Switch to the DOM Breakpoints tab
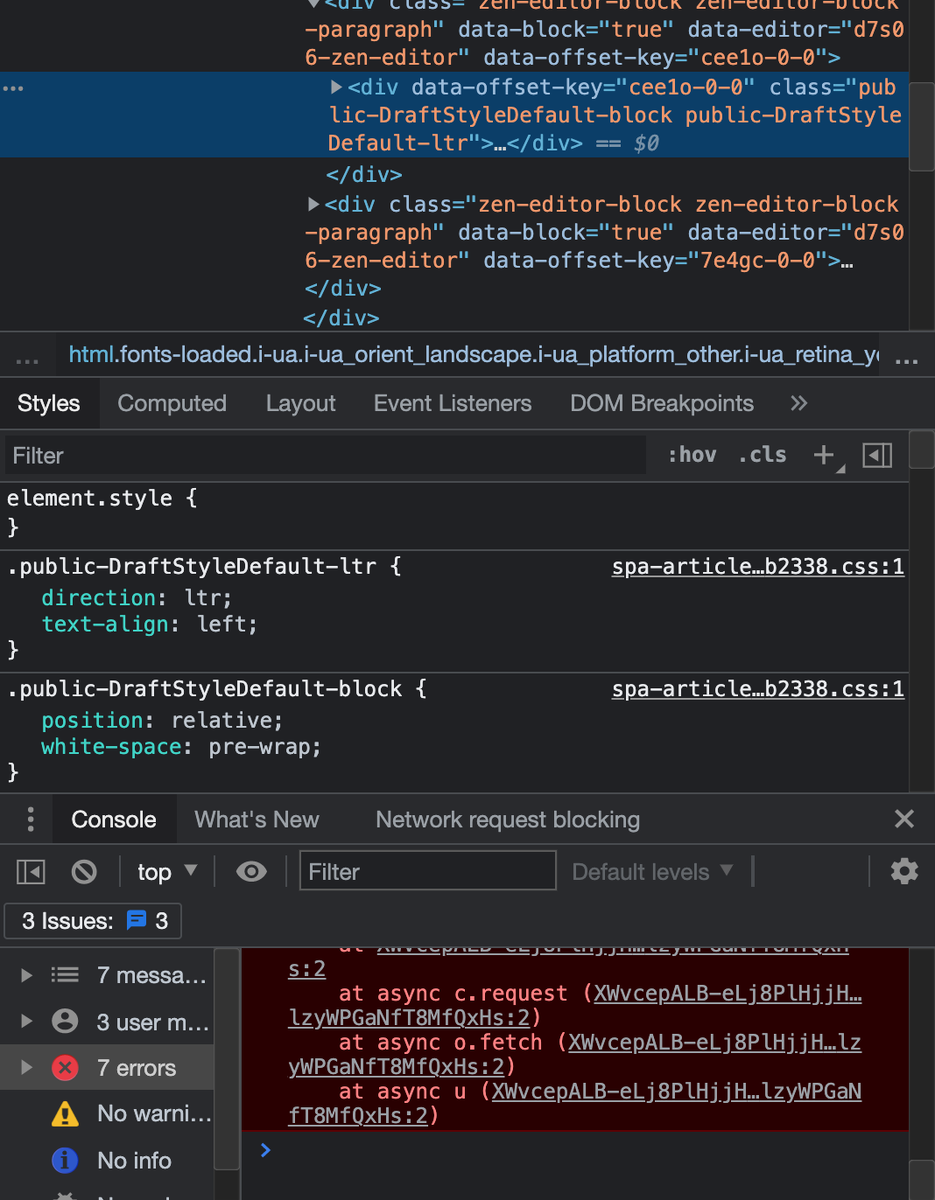This screenshot has width=935, height=1200. (661, 403)
